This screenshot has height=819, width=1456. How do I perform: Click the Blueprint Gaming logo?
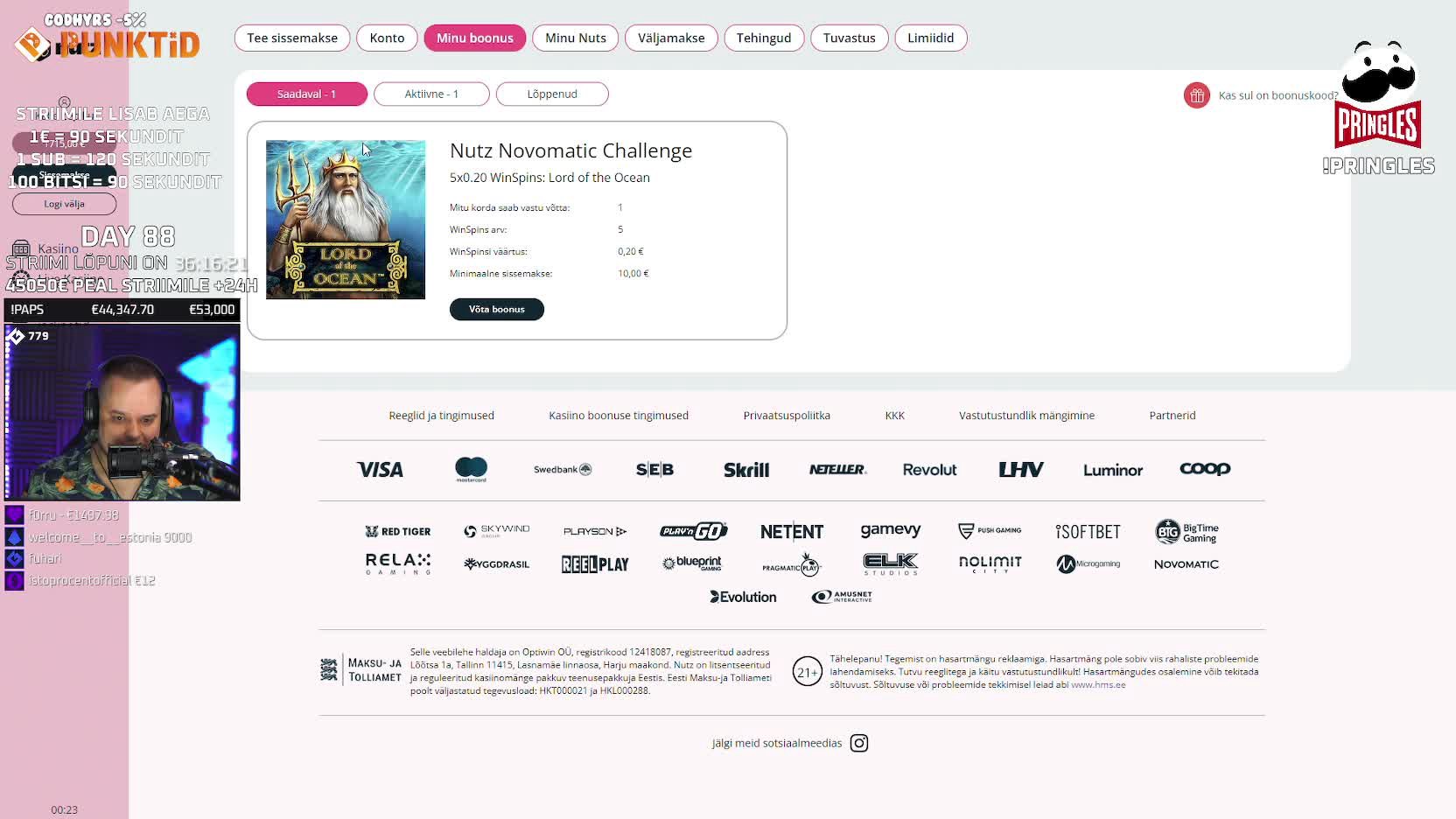coord(693,563)
